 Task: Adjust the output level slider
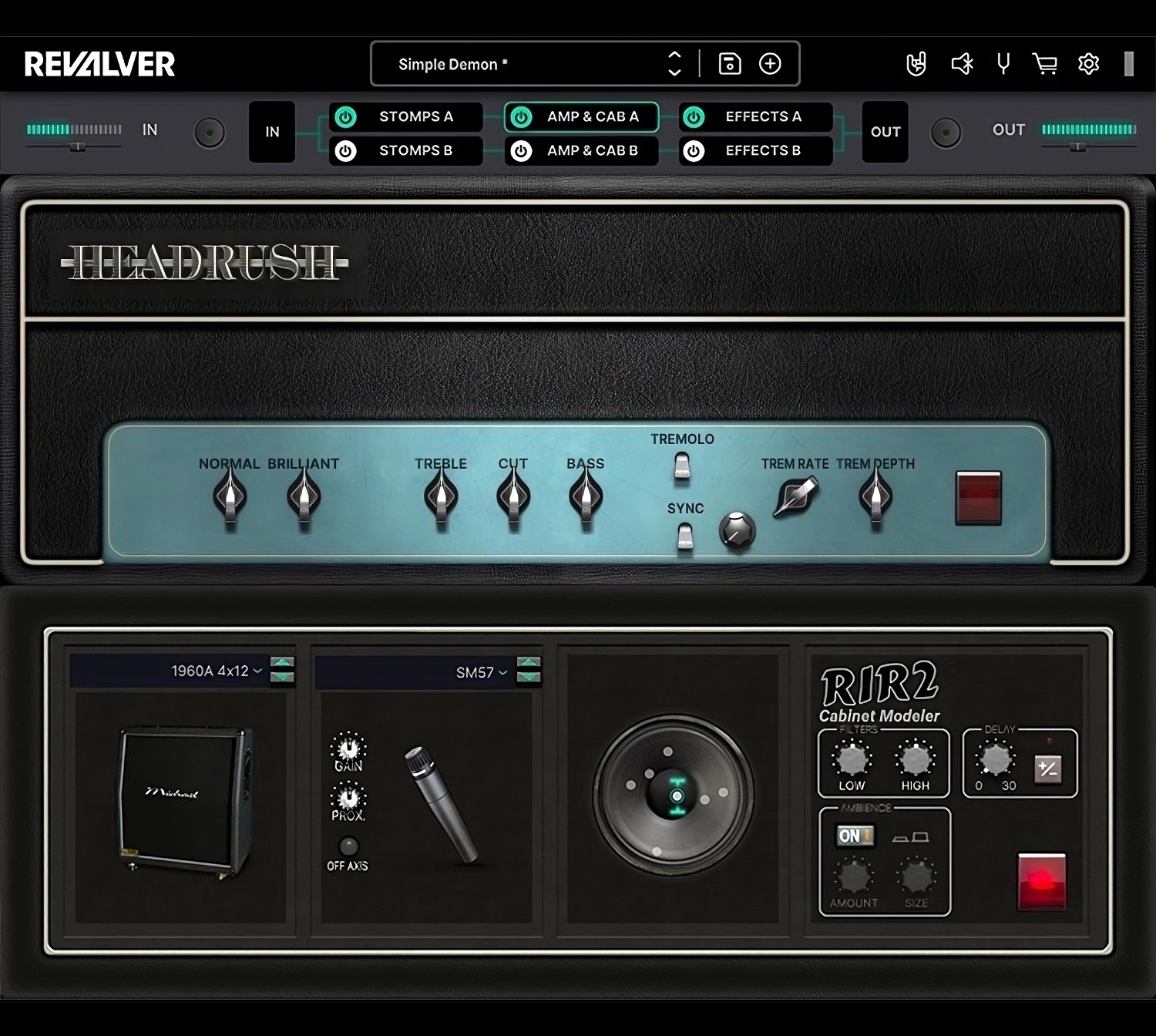coord(1077,146)
